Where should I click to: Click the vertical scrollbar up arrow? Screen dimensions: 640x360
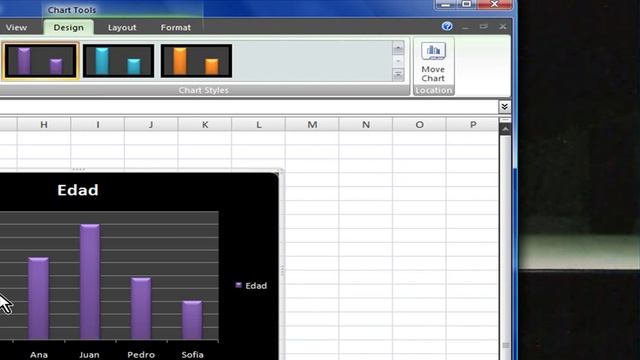[505, 129]
